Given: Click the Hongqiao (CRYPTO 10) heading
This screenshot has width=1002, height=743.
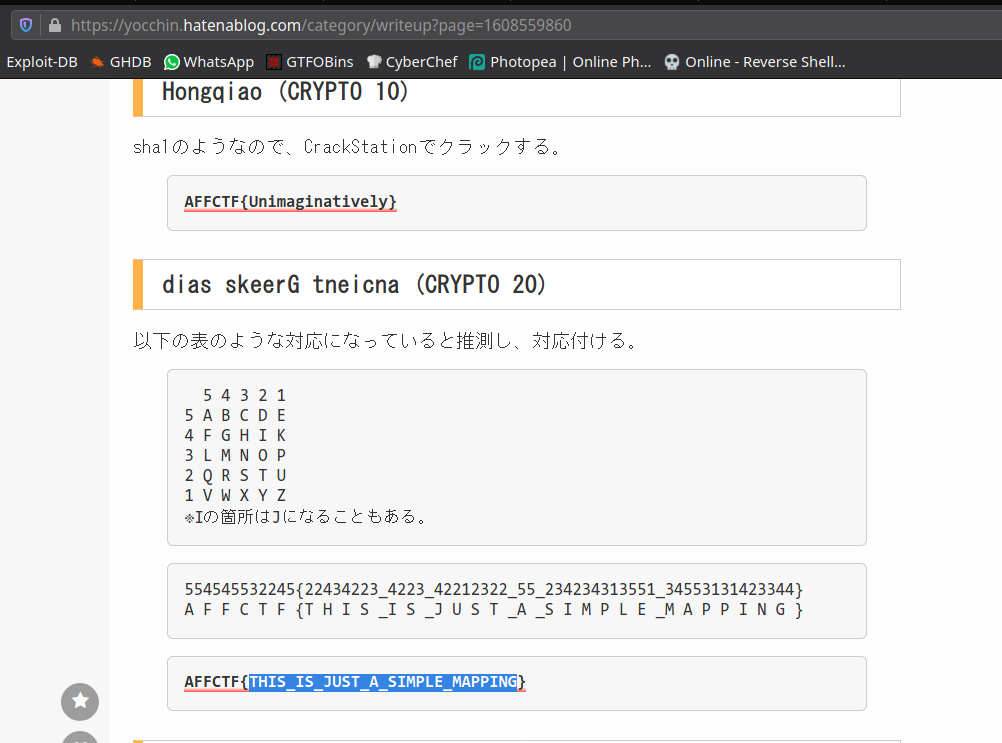Looking at the screenshot, I should click(286, 92).
